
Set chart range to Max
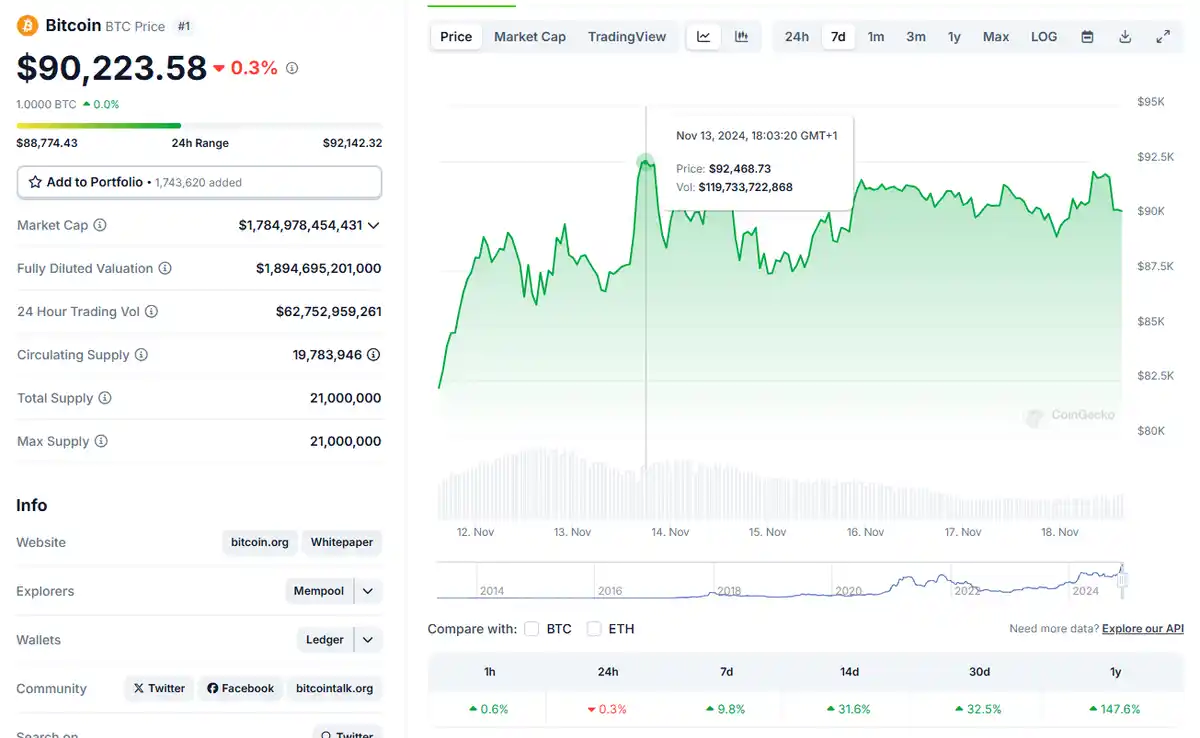pos(996,37)
